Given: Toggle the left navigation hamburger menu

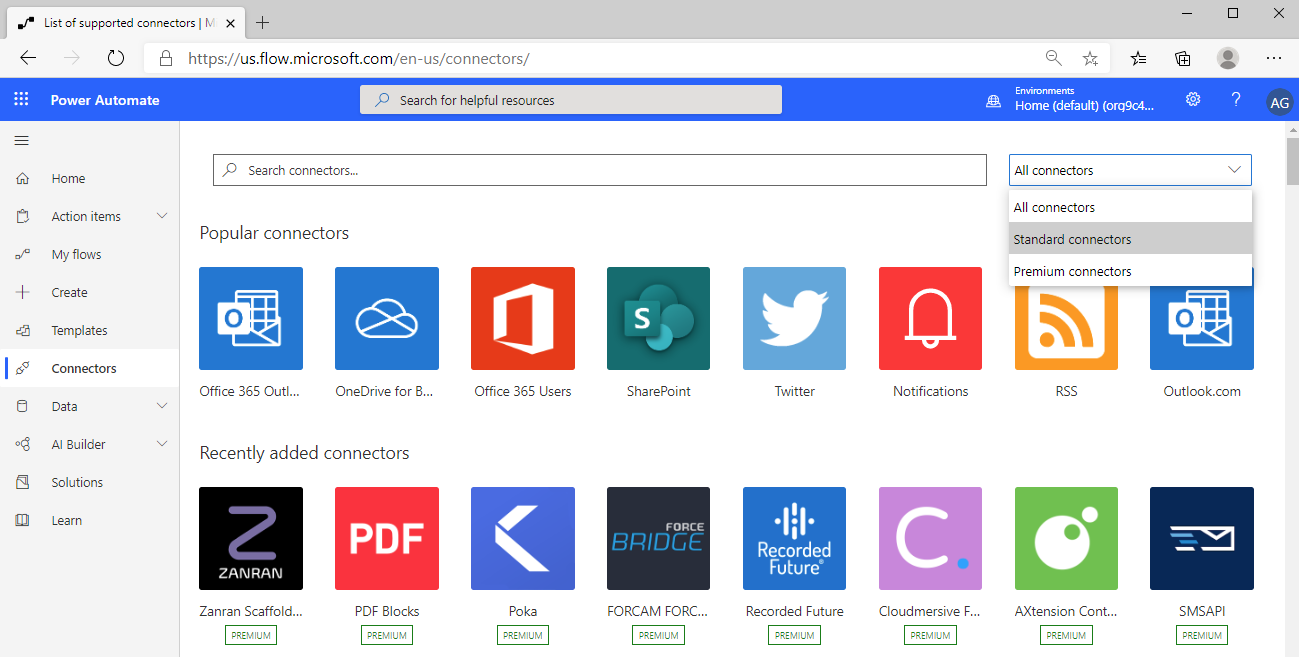Looking at the screenshot, I should point(21,141).
